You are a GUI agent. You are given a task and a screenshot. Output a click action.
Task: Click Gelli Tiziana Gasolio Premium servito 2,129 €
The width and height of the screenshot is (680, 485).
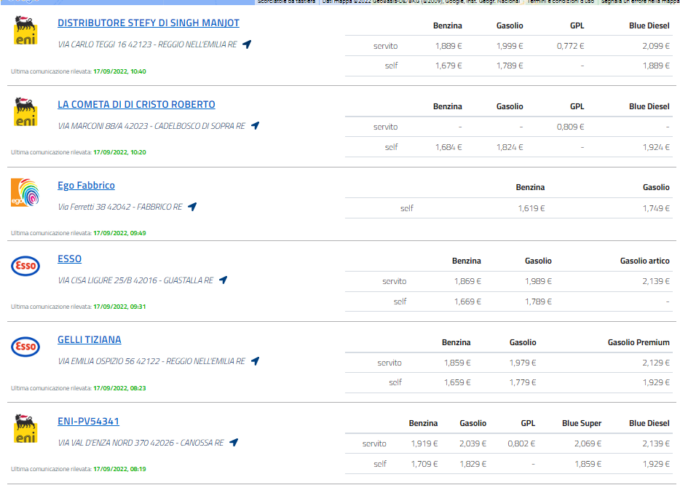(x=656, y=363)
